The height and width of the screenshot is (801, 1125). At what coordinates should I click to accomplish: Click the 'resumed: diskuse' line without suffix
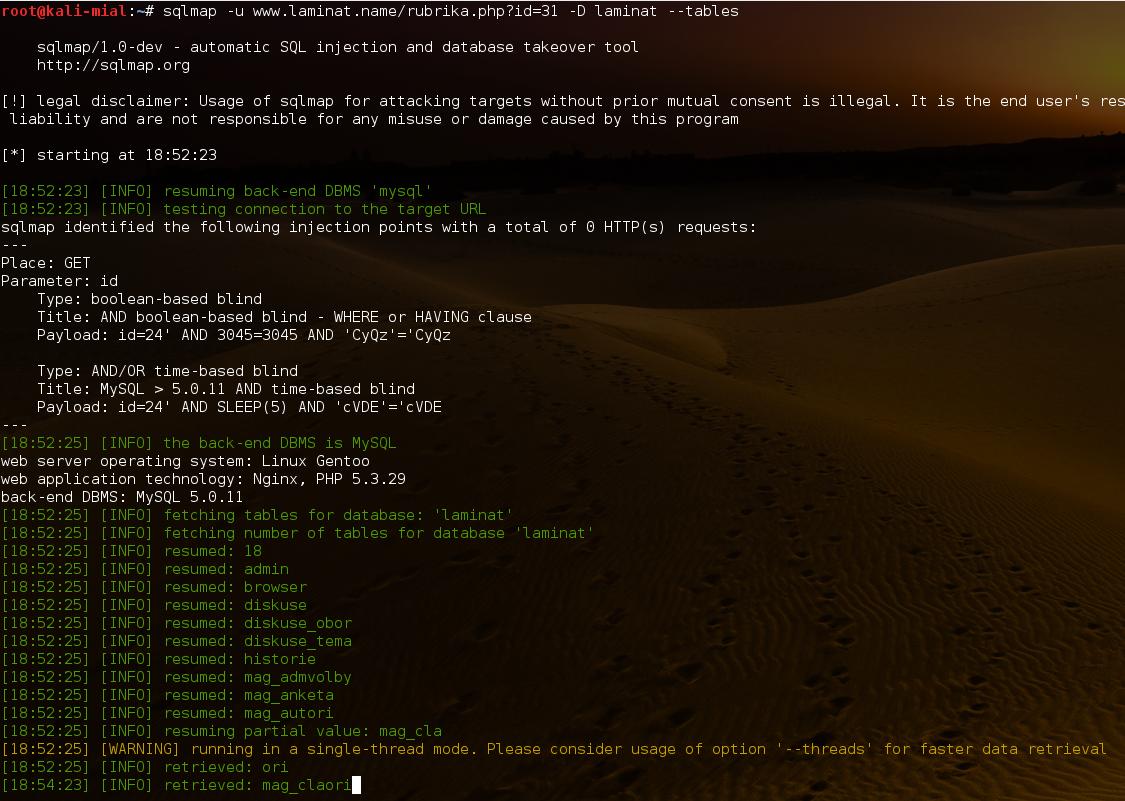point(154,604)
